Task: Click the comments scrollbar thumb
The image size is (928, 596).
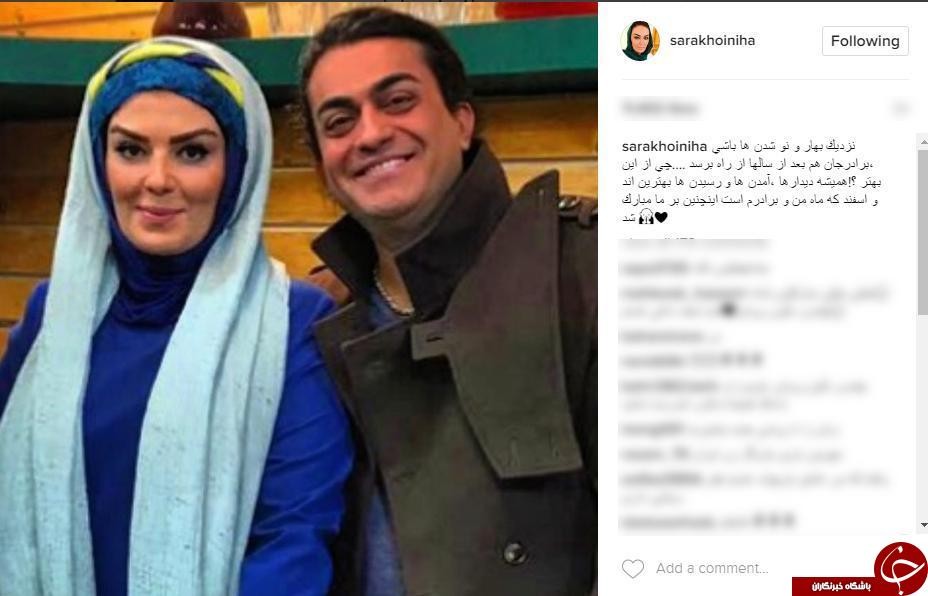Action: [923, 231]
